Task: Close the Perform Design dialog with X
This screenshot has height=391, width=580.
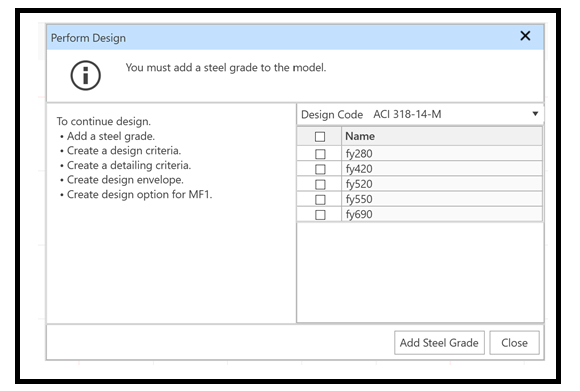Action: (x=525, y=36)
